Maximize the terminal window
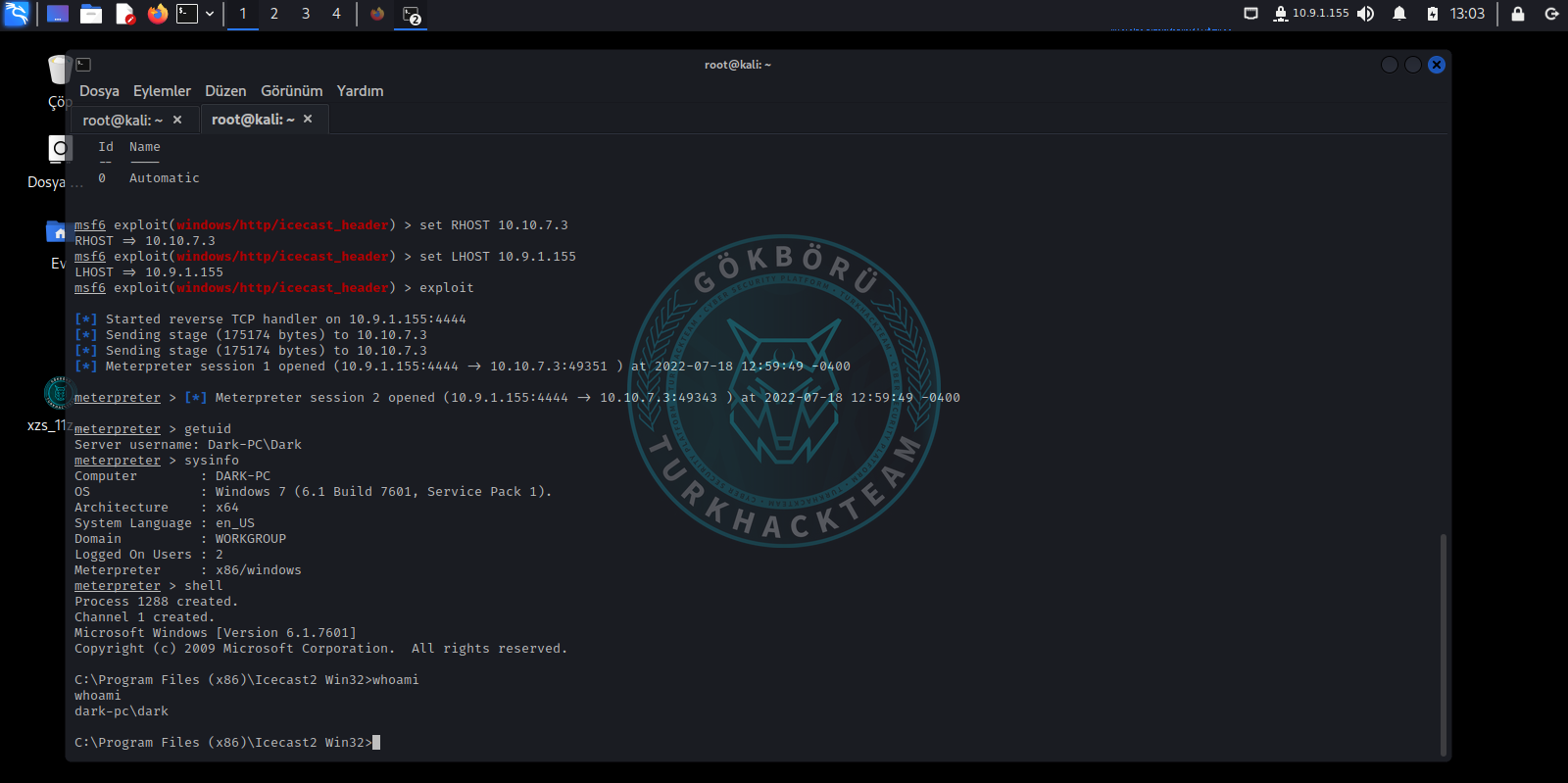The image size is (1568, 783). 1413,65
